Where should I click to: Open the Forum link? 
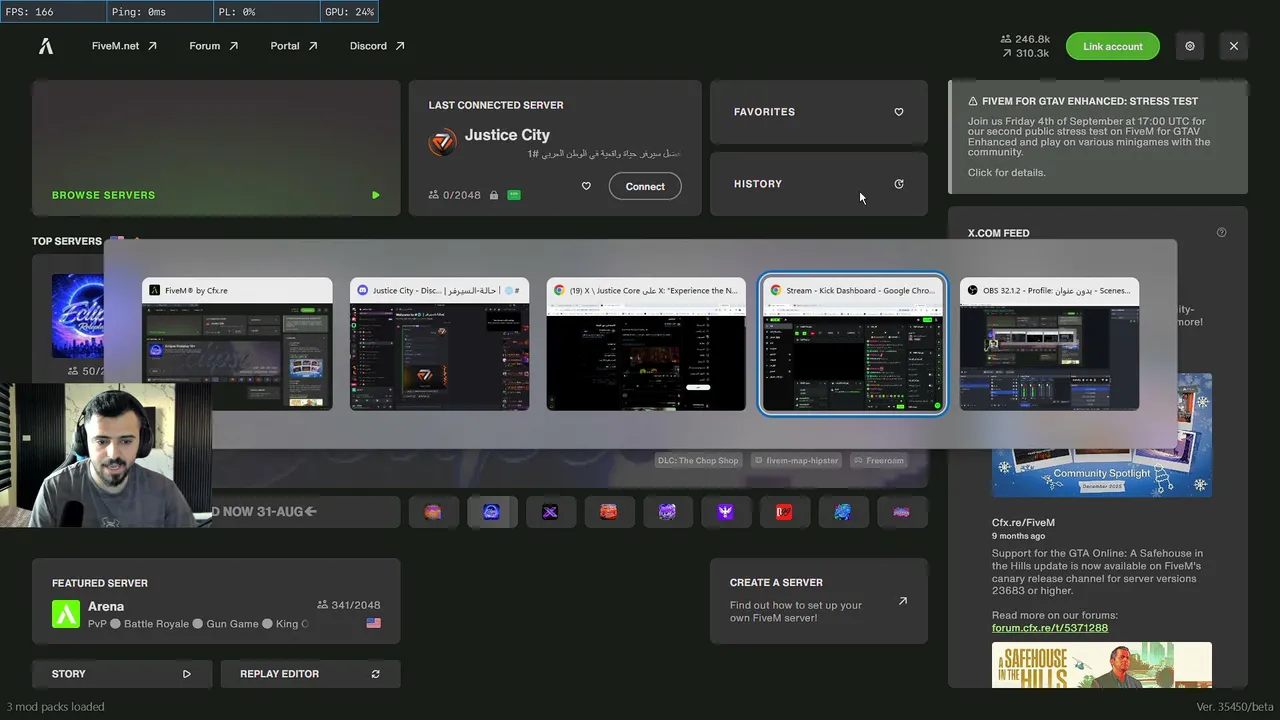pos(214,46)
